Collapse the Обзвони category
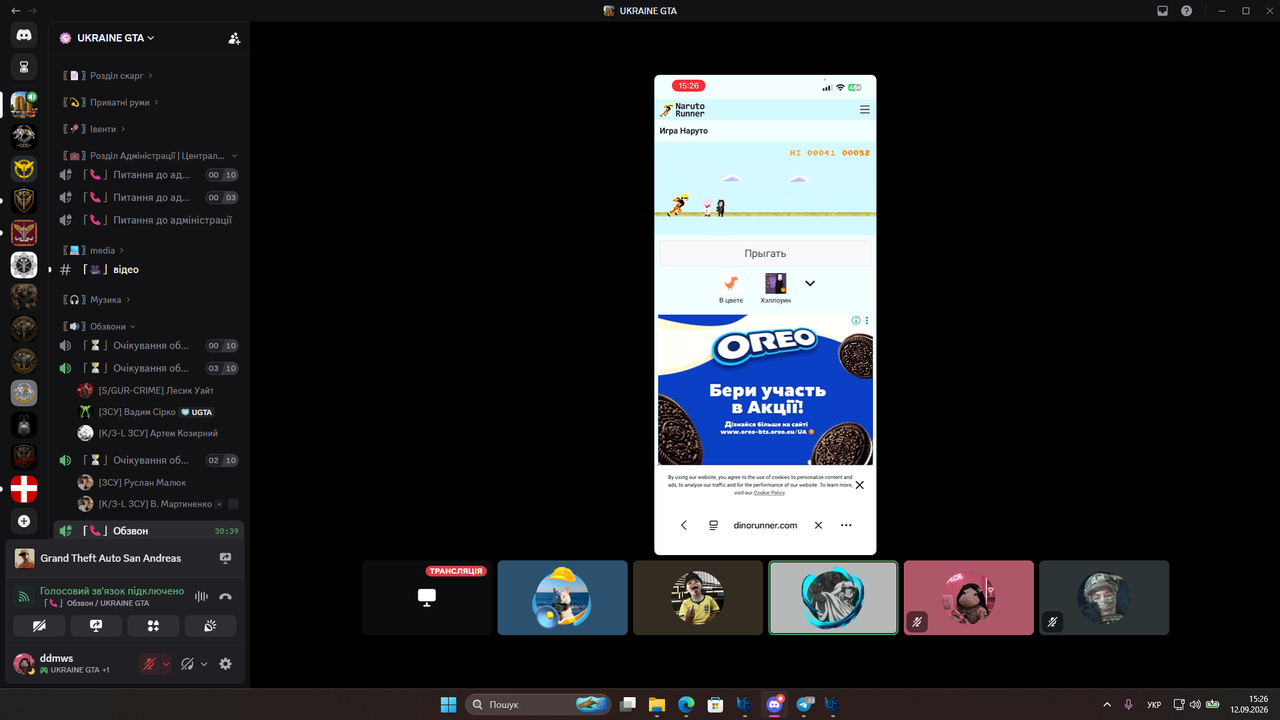 pos(99,327)
